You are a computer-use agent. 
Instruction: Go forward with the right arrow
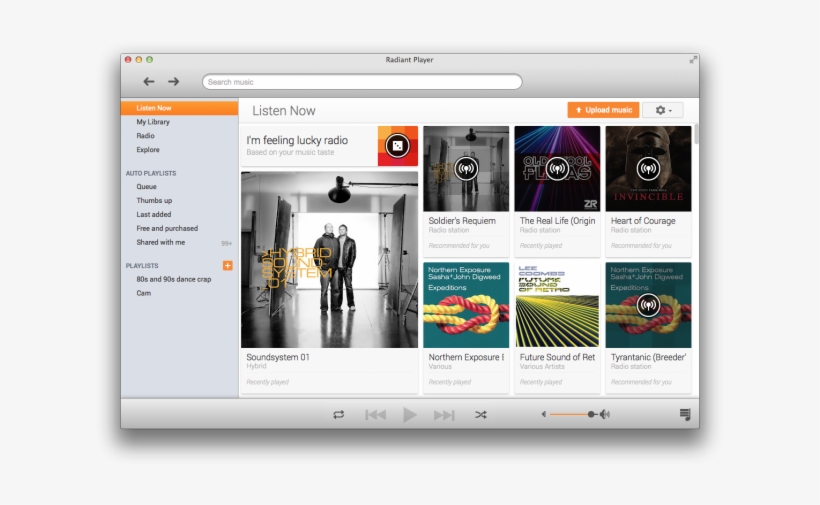point(174,82)
